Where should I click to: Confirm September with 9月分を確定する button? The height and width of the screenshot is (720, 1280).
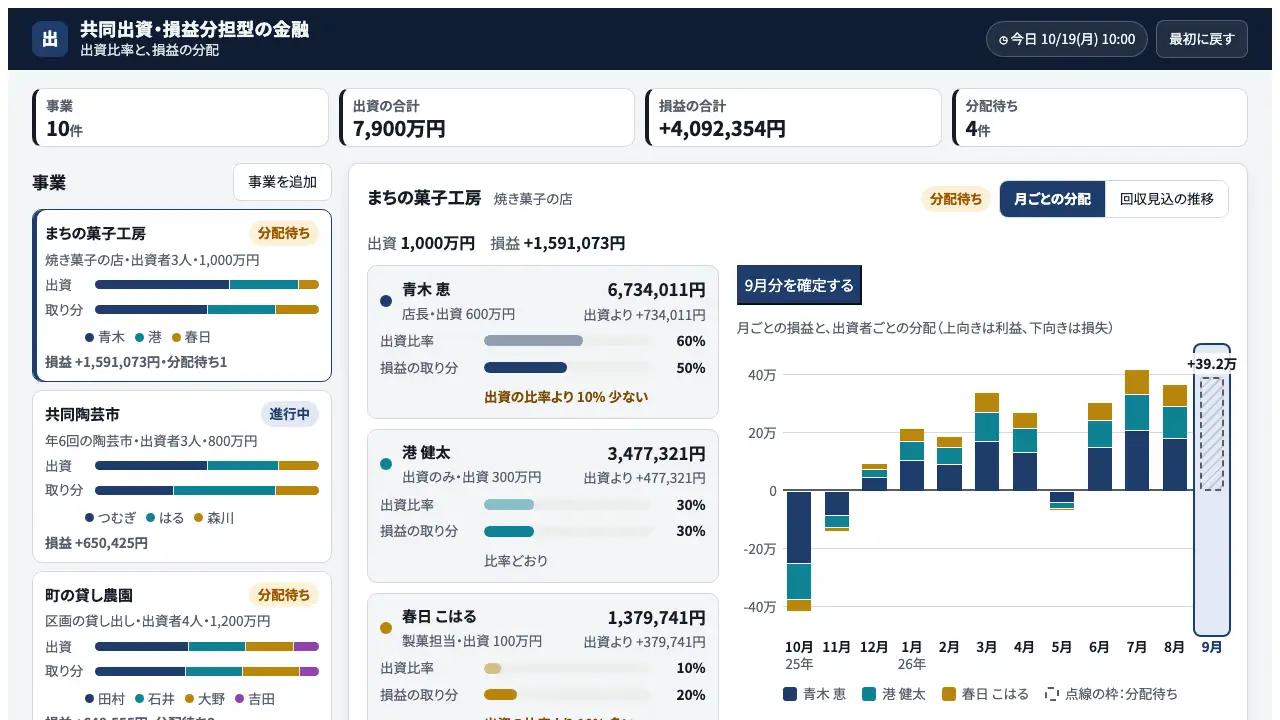point(799,285)
